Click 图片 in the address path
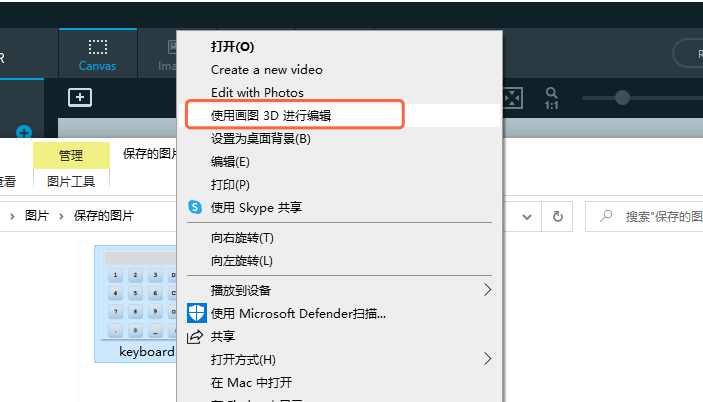The height and width of the screenshot is (402, 703). click(37, 216)
